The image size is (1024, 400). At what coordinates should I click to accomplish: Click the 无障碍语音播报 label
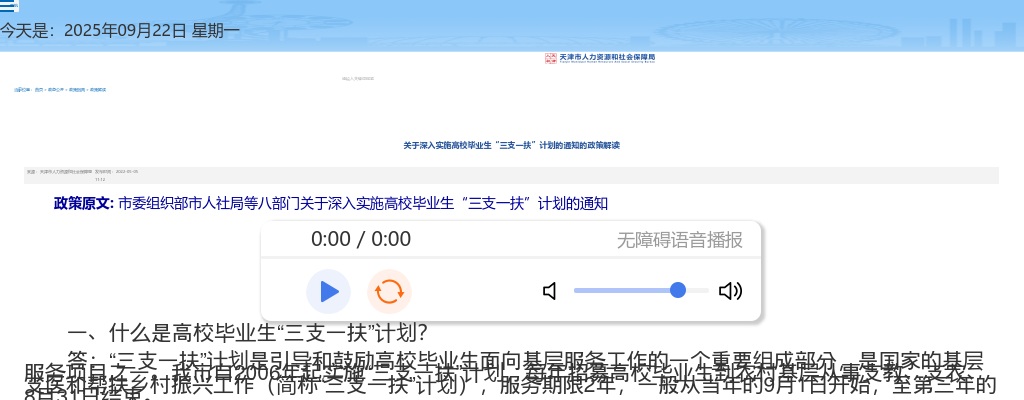pyautogui.click(x=679, y=239)
